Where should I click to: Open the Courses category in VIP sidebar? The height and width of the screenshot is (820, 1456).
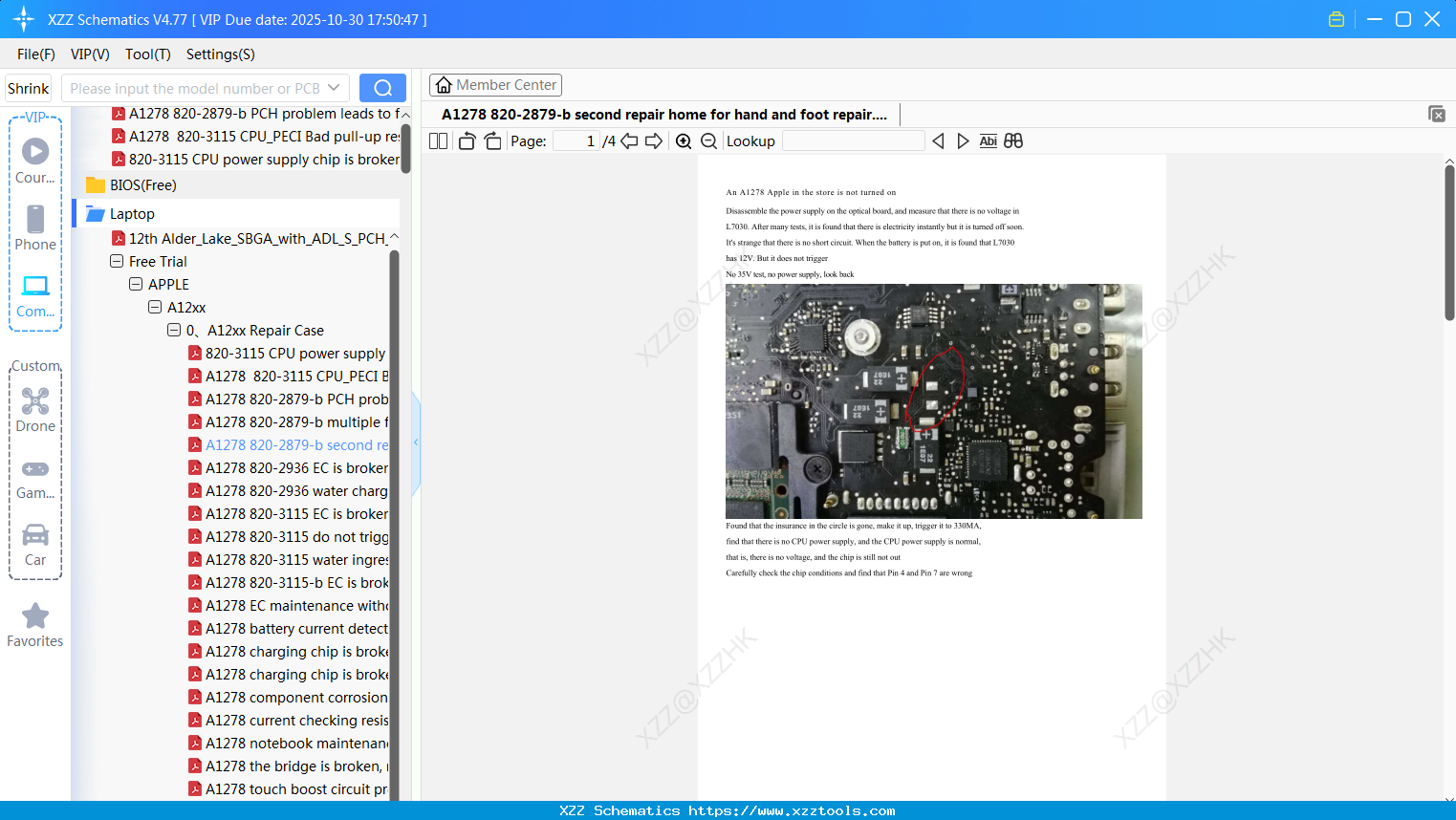(x=35, y=161)
